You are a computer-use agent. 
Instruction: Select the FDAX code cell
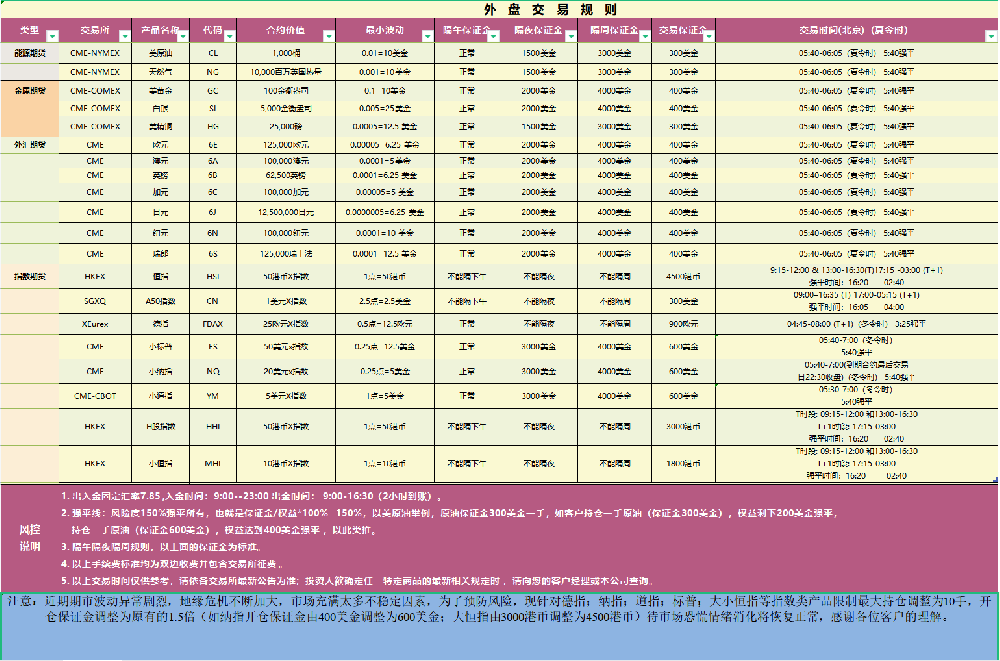[x=212, y=323]
